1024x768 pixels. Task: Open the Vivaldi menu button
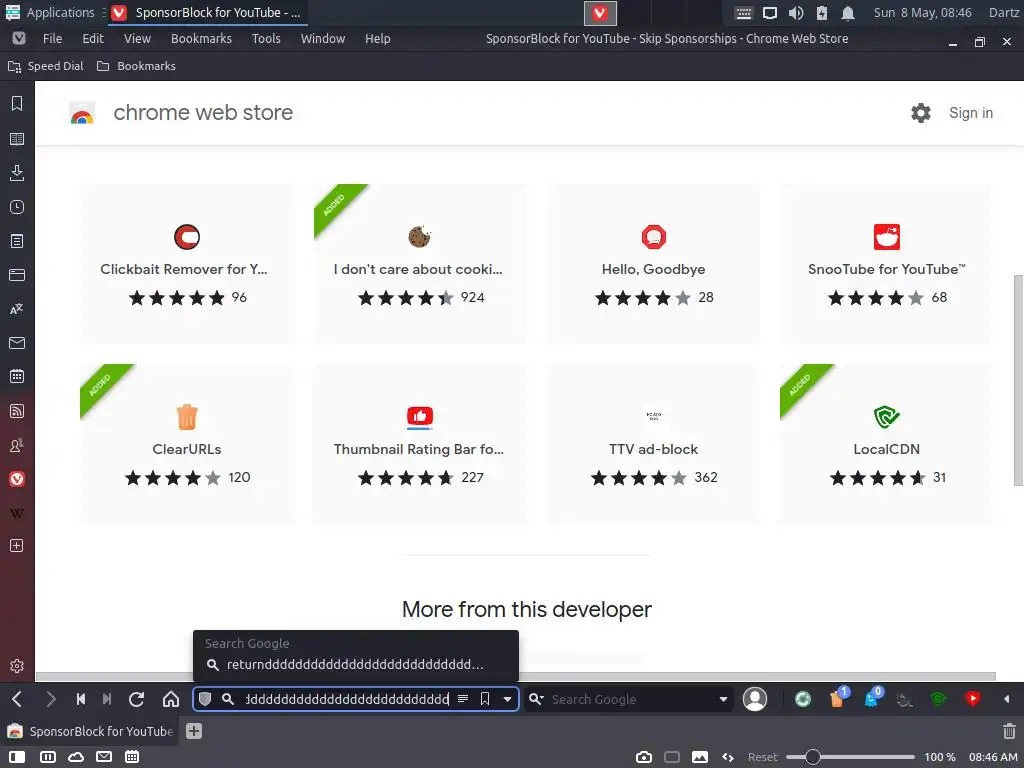(19, 39)
